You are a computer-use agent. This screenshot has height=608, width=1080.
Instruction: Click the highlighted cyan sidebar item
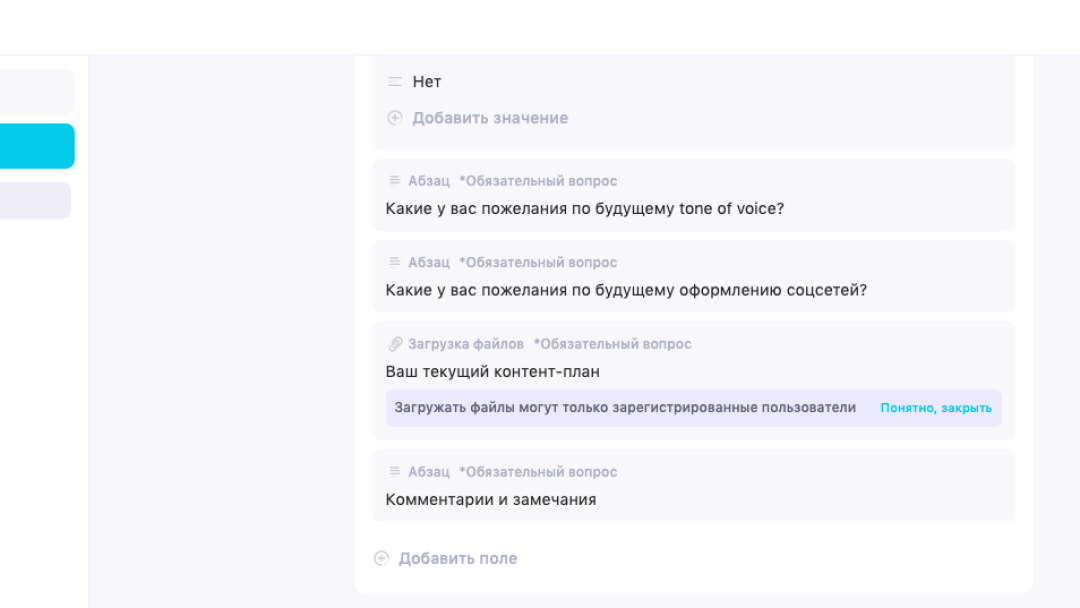pos(37,146)
